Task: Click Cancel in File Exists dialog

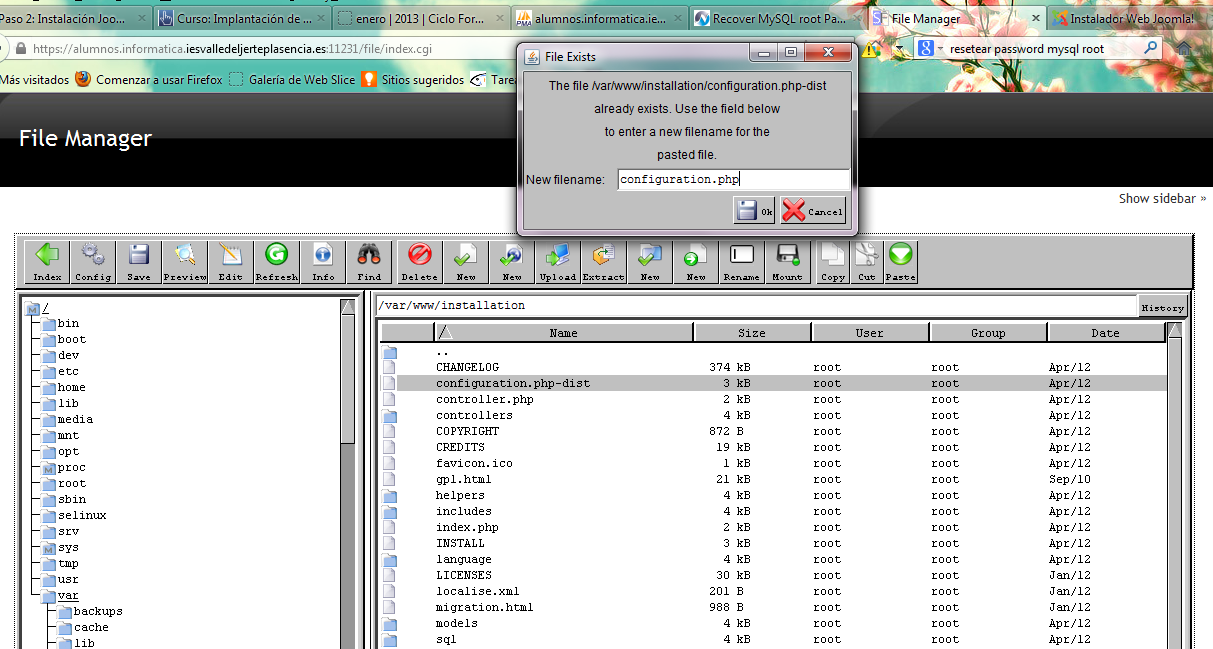Action: pyautogui.click(x=814, y=211)
